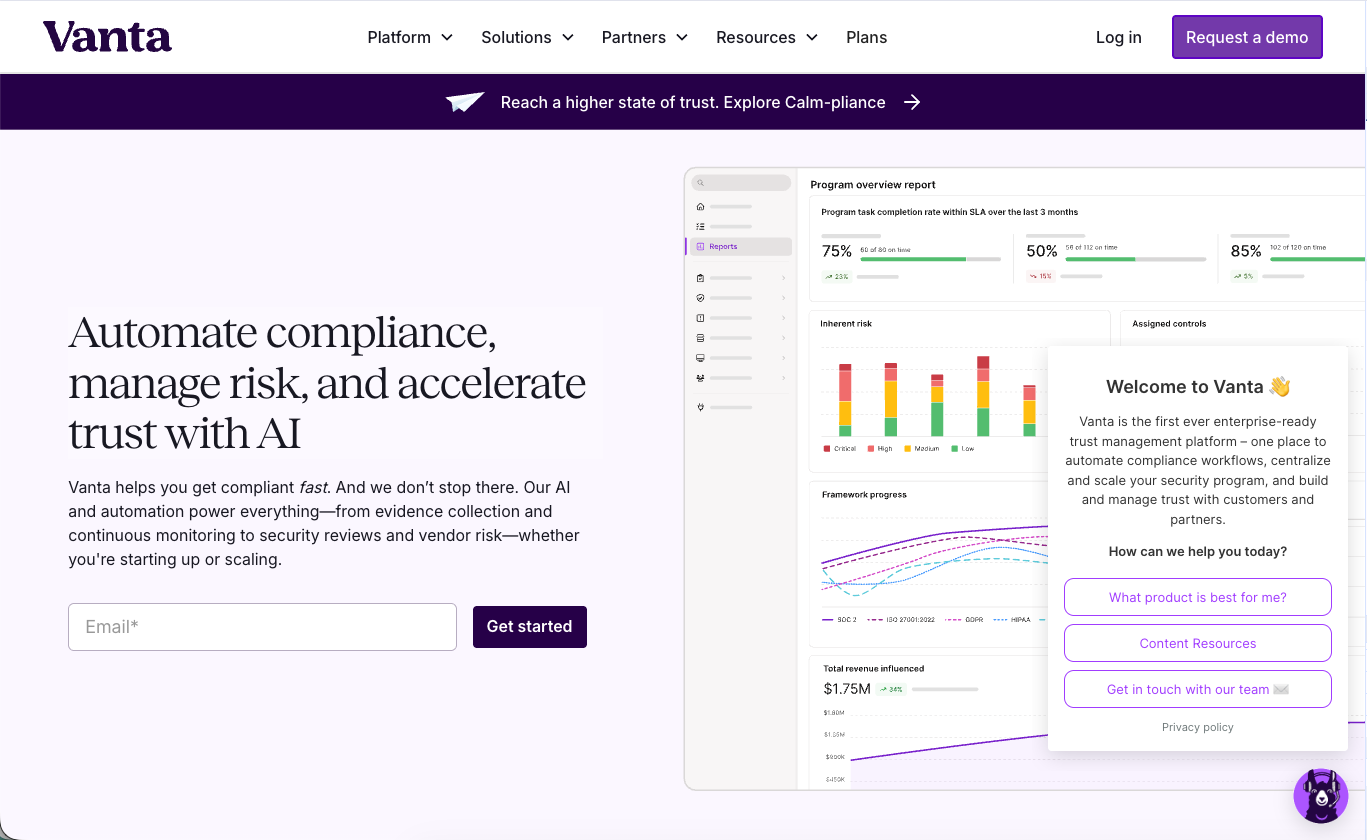The image size is (1367, 840).
Task: Click the Log in link
Action: pos(1118,37)
